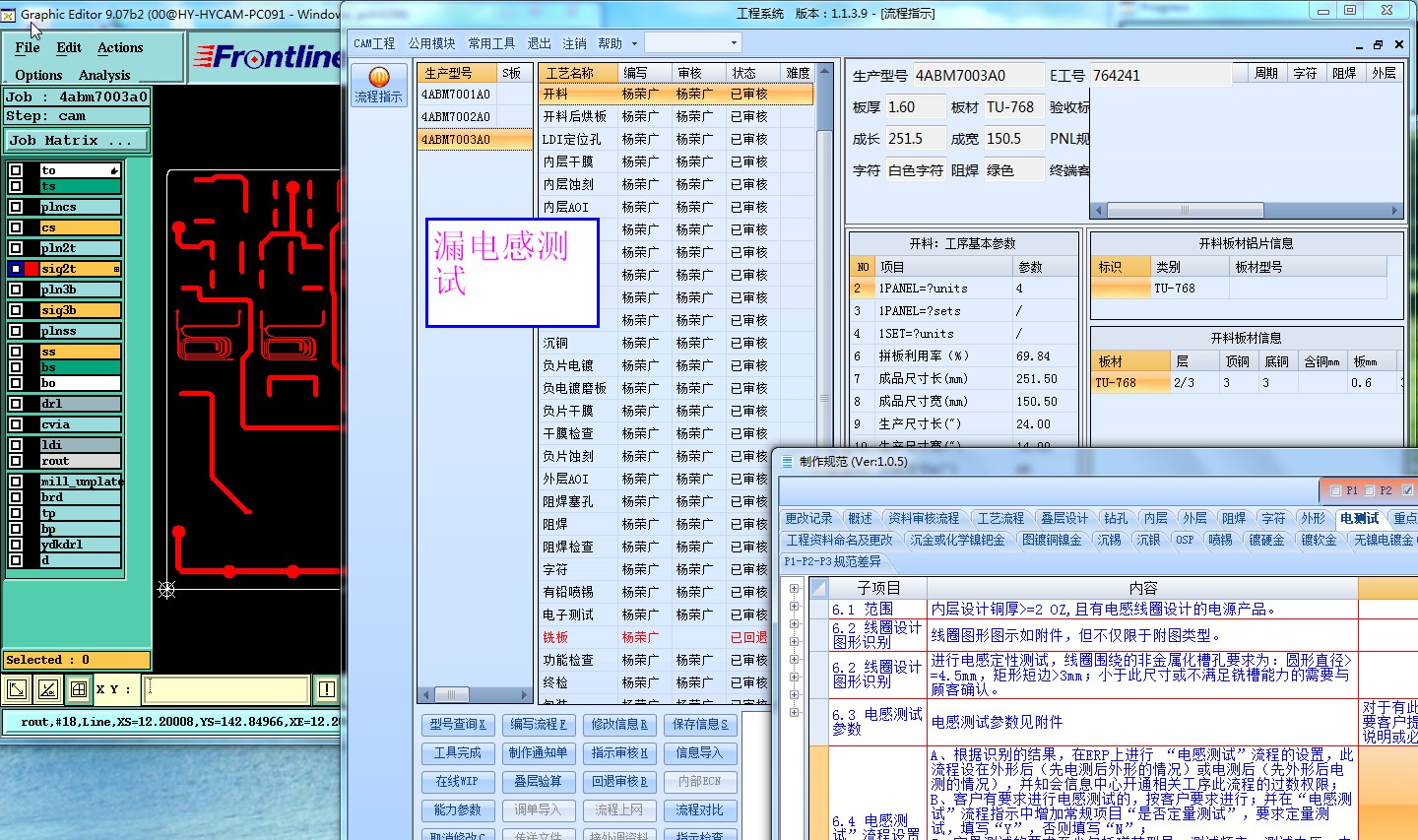
Task: Click the zoom-area icon beside the XY field
Action: (17, 689)
